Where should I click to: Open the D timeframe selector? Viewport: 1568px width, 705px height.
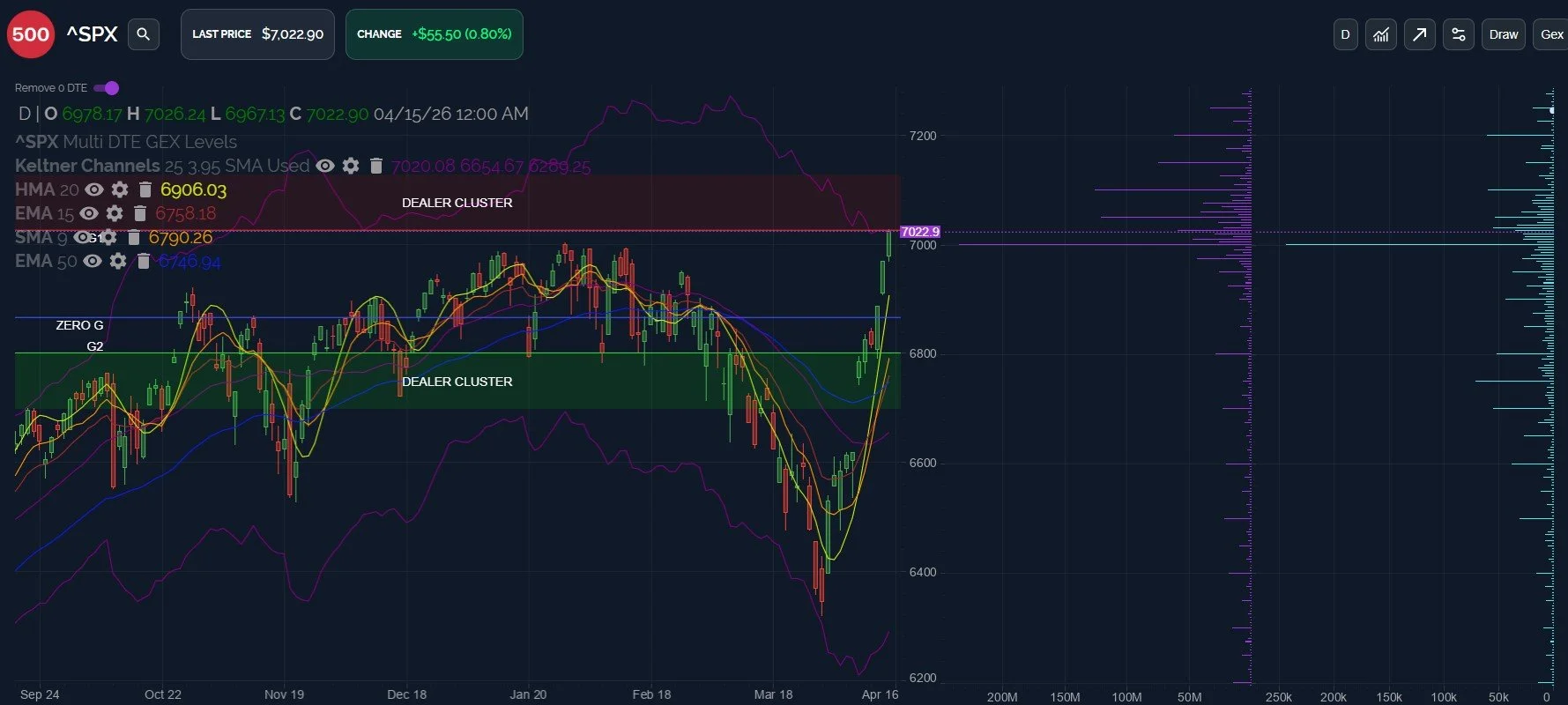pyautogui.click(x=1345, y=34)
